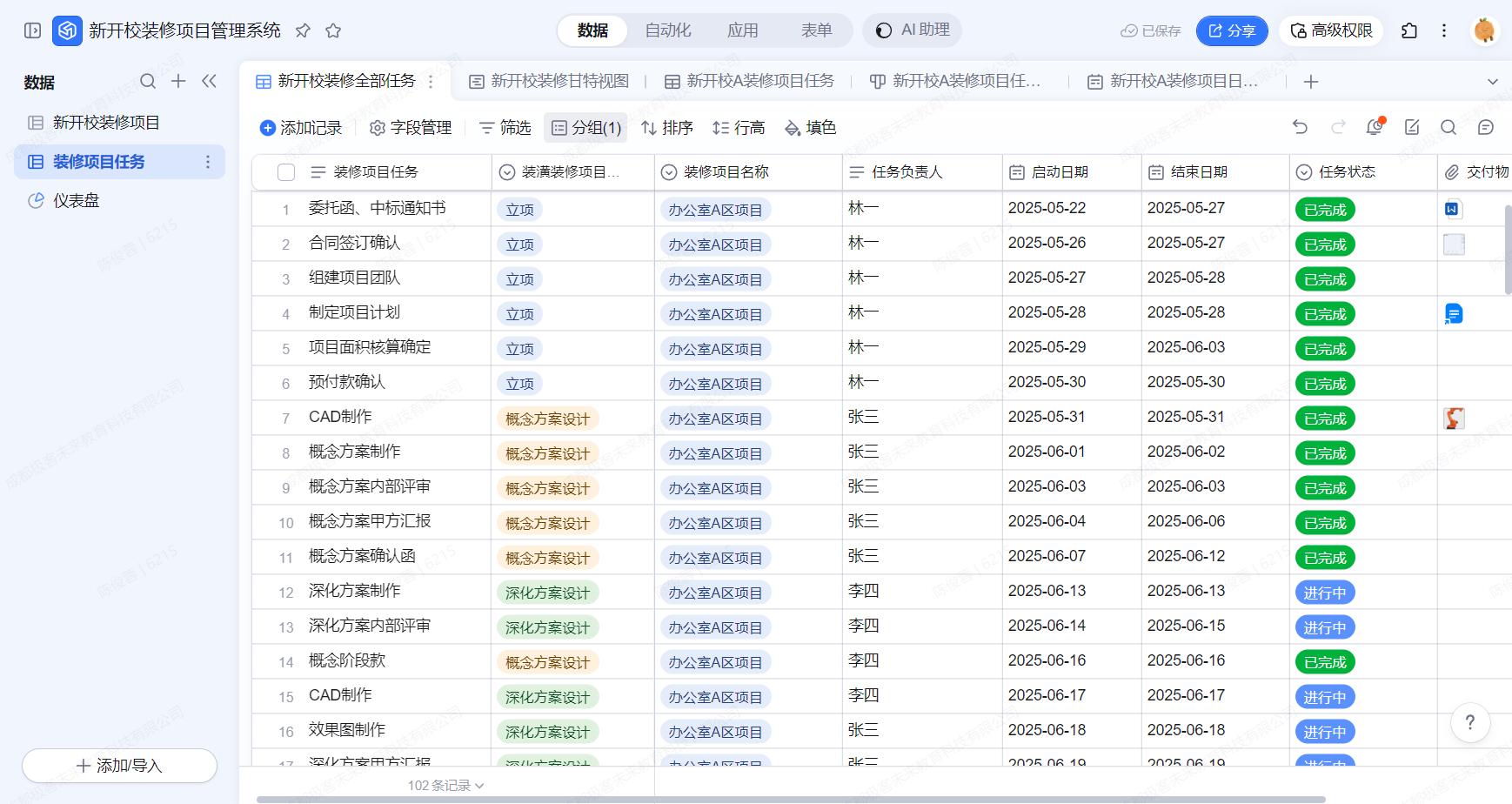Select 仪表盘 in the sidebar
The width and height of the screenshot is (1512, 804).
click(x=77, y=200)
